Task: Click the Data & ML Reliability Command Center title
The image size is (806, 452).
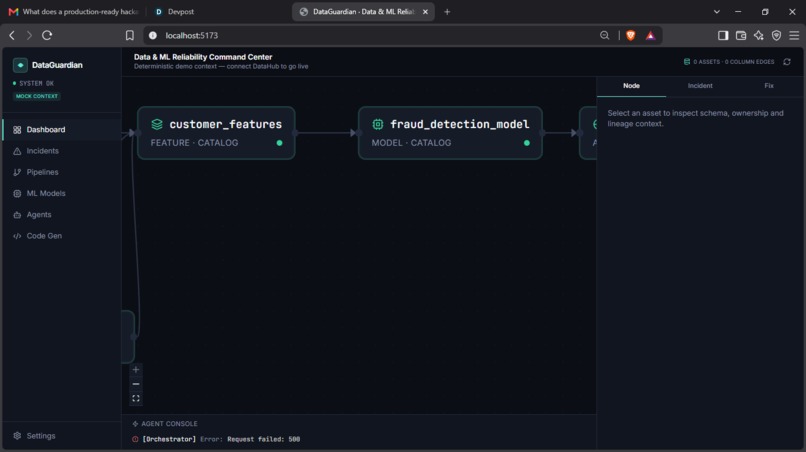Action: (x=203, y=57)
